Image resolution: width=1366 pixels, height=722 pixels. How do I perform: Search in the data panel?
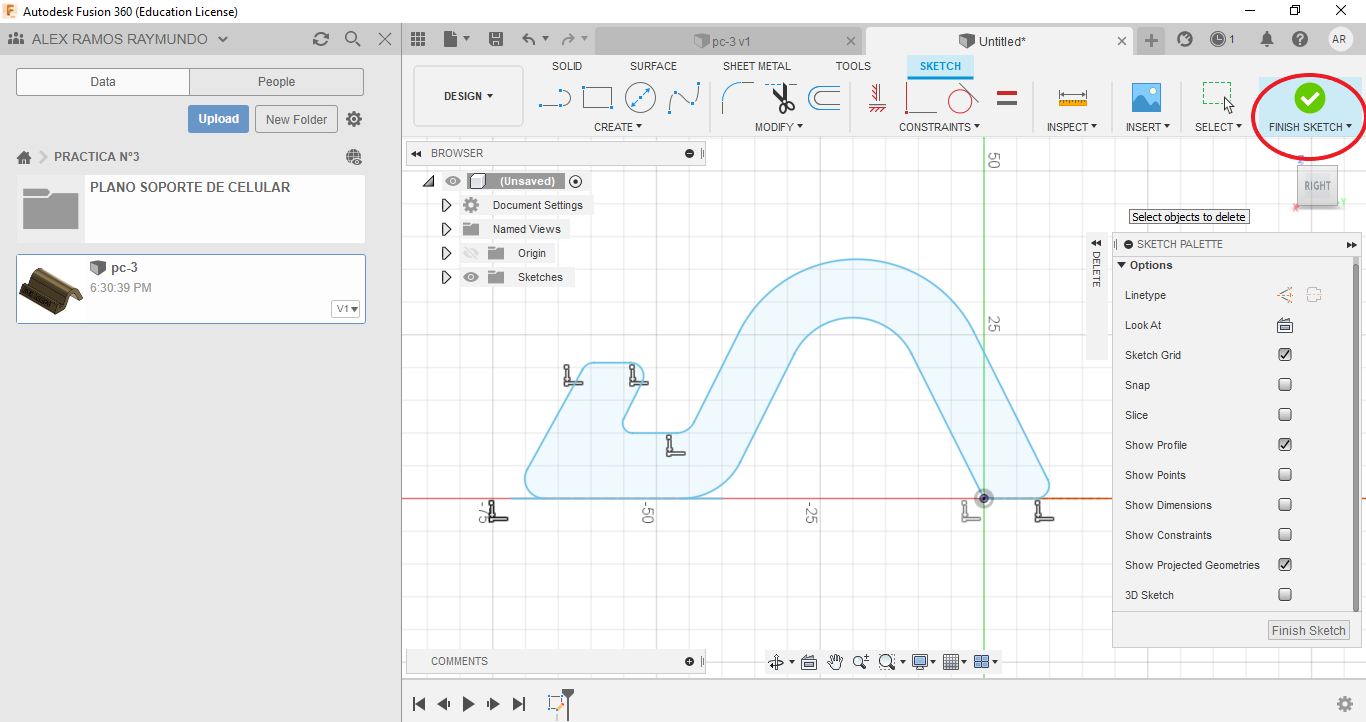[x=353, y=39]
